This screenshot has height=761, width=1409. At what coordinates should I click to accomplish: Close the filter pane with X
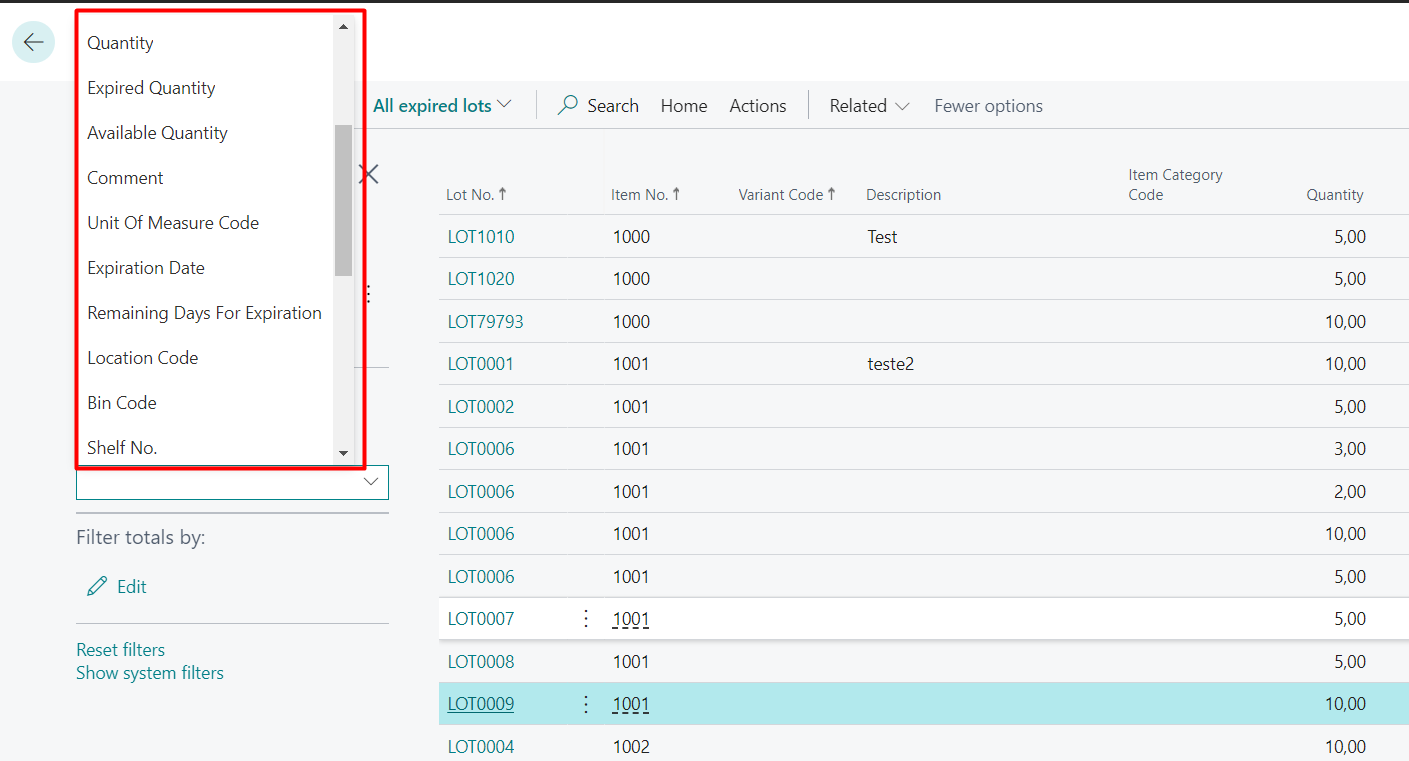[x=370, y=175]
